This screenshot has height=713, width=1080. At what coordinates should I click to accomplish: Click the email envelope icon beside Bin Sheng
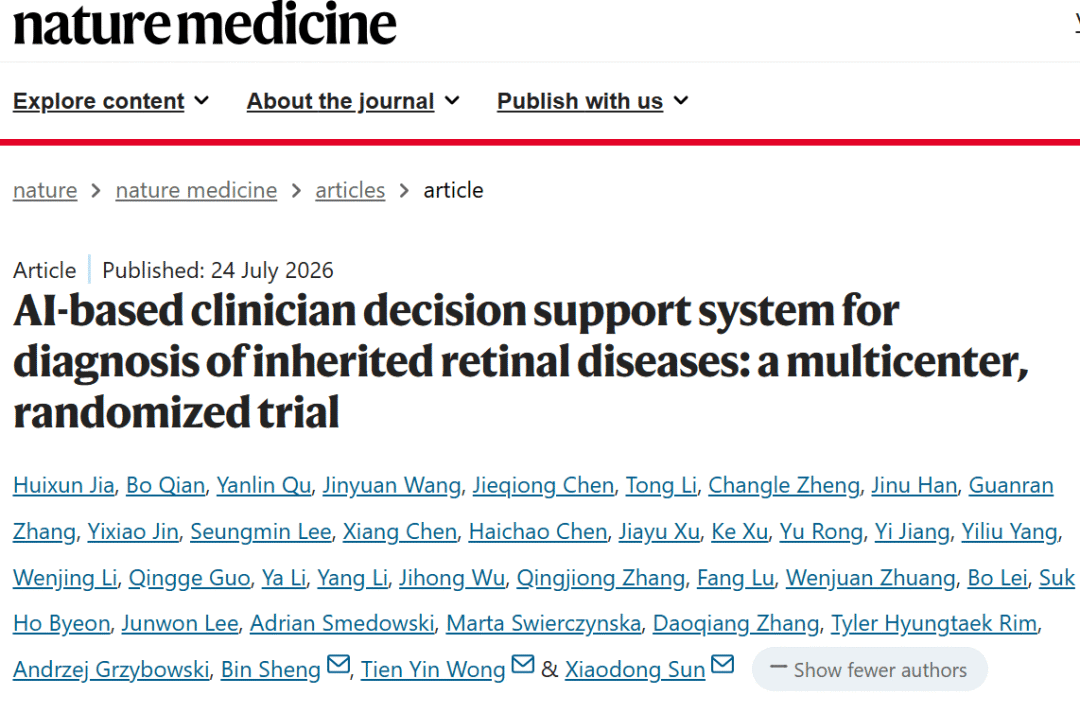point(338,665)
